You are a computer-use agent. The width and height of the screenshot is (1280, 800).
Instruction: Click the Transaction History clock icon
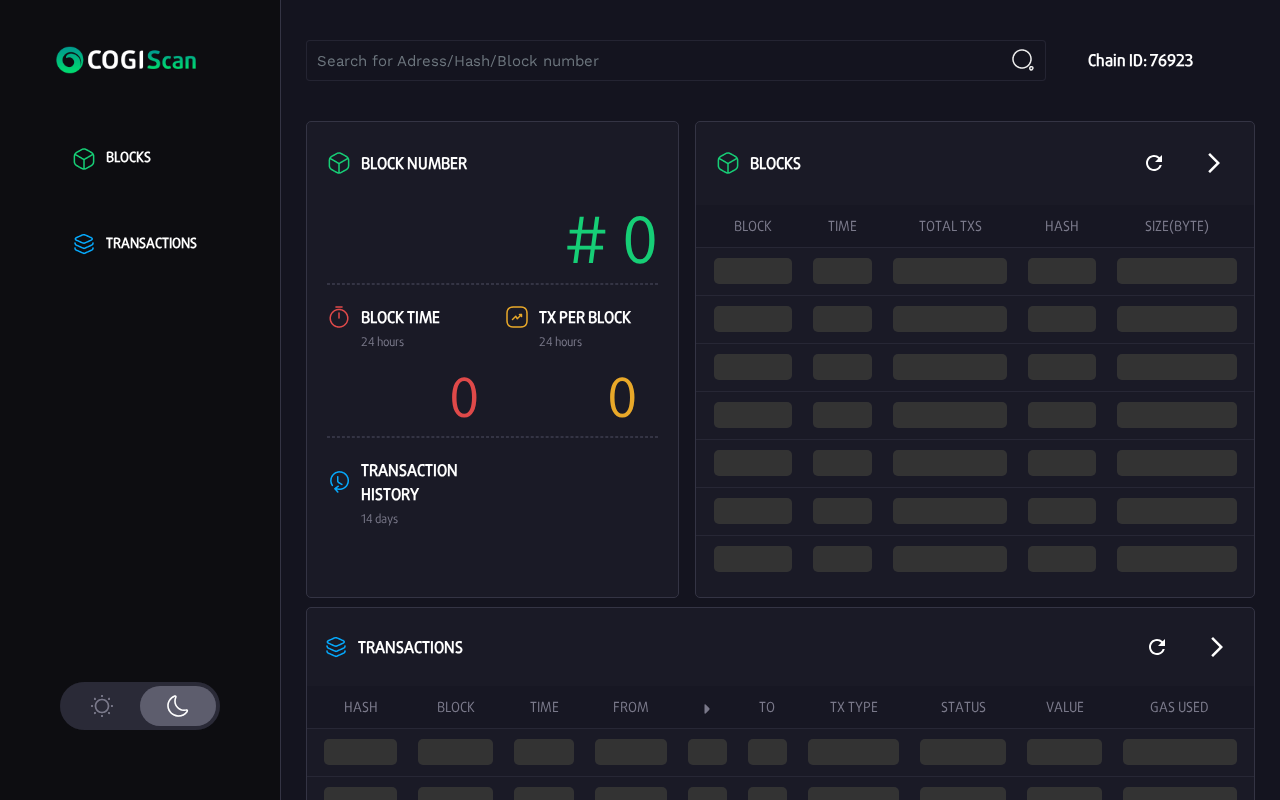click(x=339, y=481)
